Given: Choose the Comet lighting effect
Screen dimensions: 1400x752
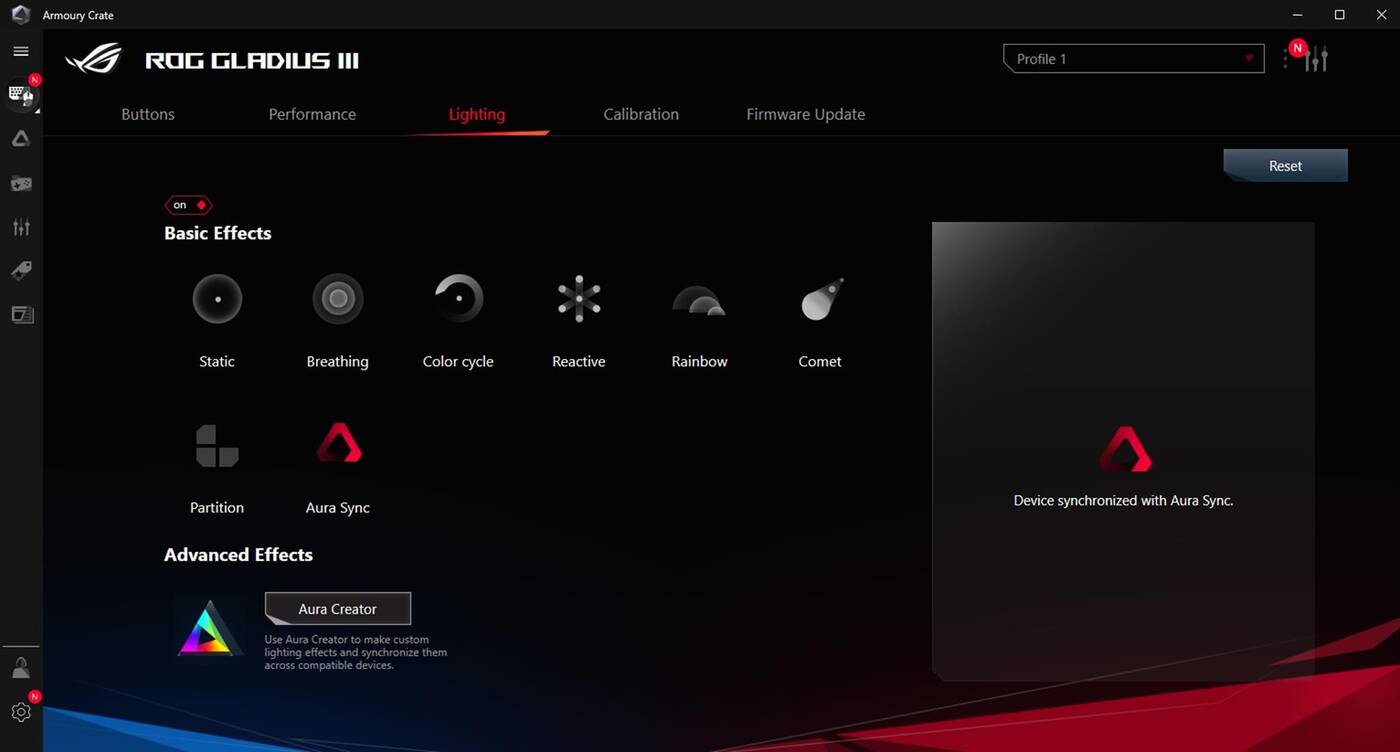Looking at the screenshot, I should (x=820, y=299).
